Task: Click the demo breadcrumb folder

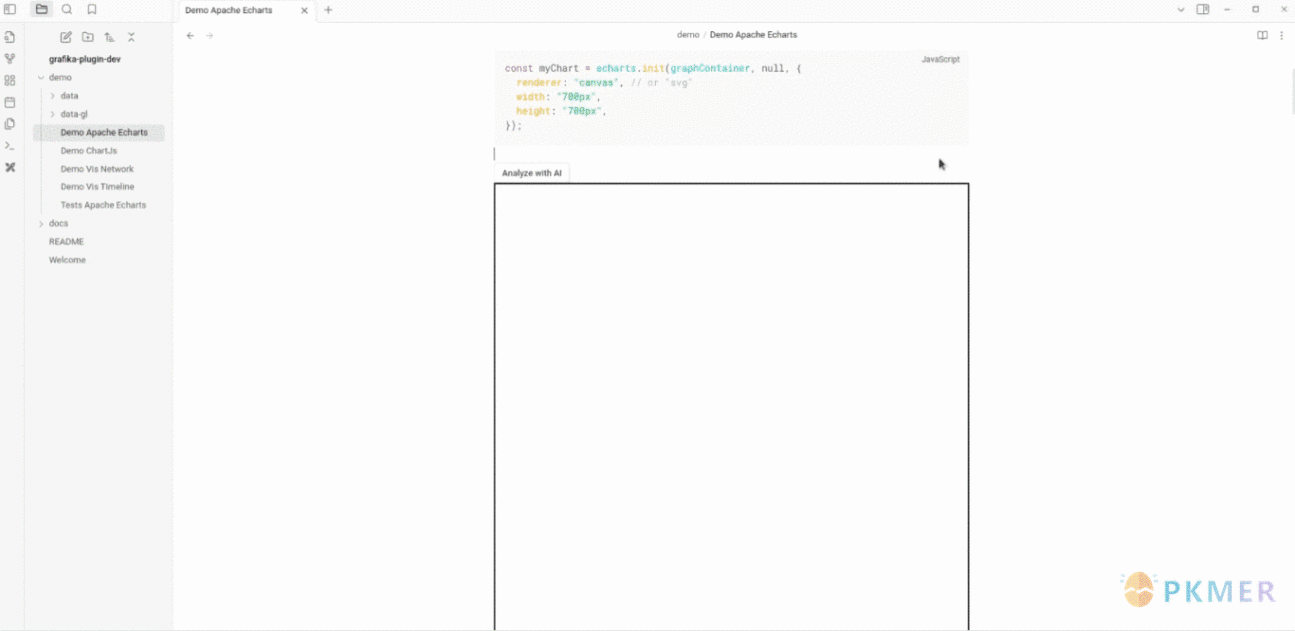Action: 688,35
